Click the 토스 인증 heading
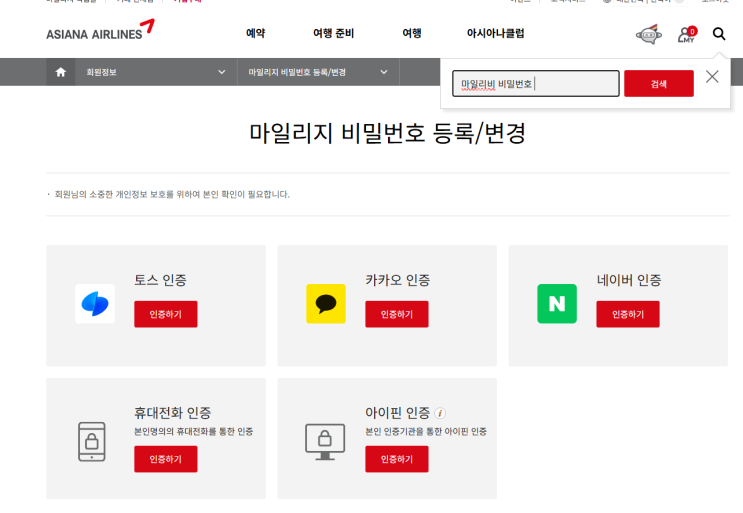Screen dimensions: 743x513 160,280
